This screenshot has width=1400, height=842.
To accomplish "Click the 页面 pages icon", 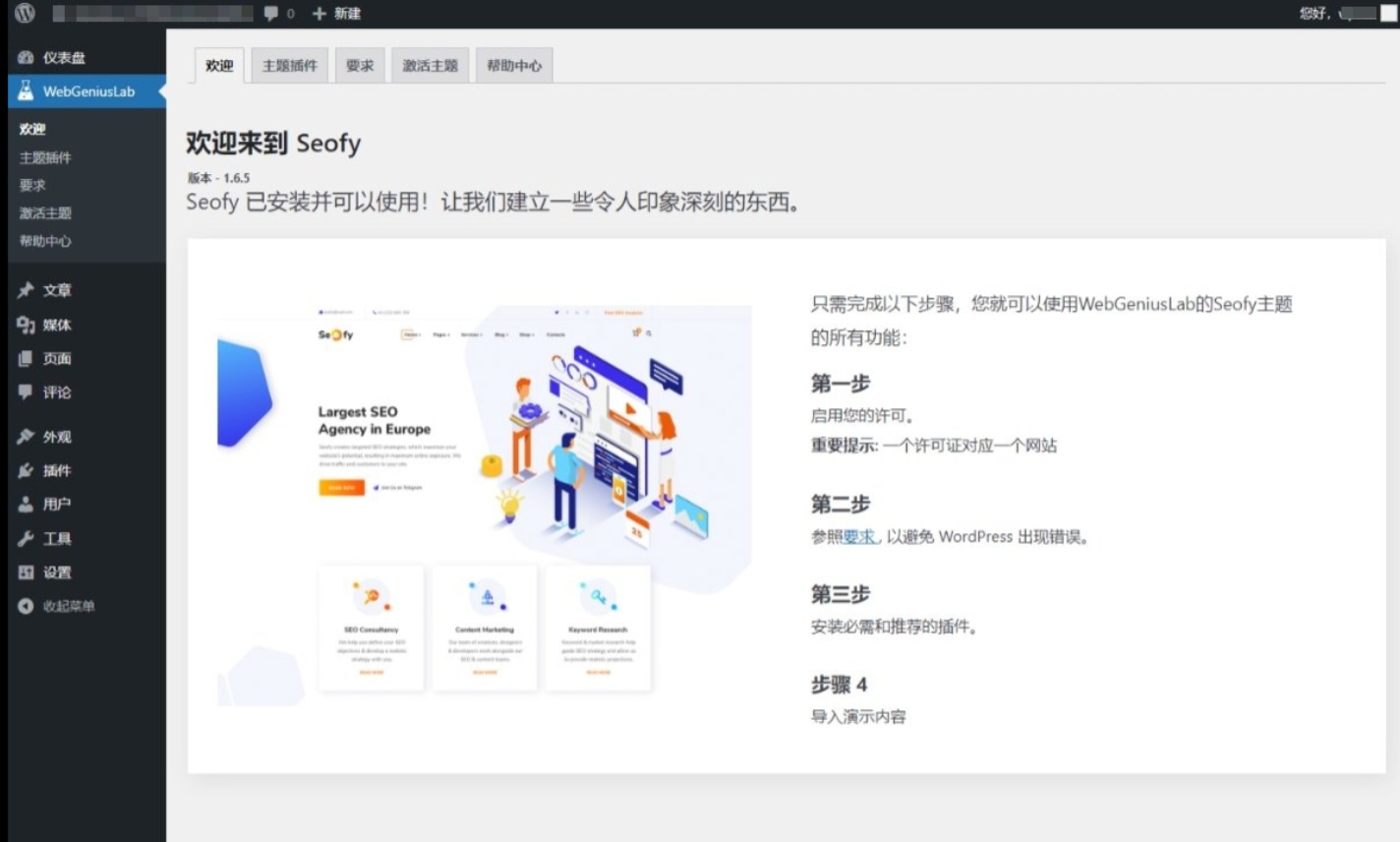I will coord(26,359).
